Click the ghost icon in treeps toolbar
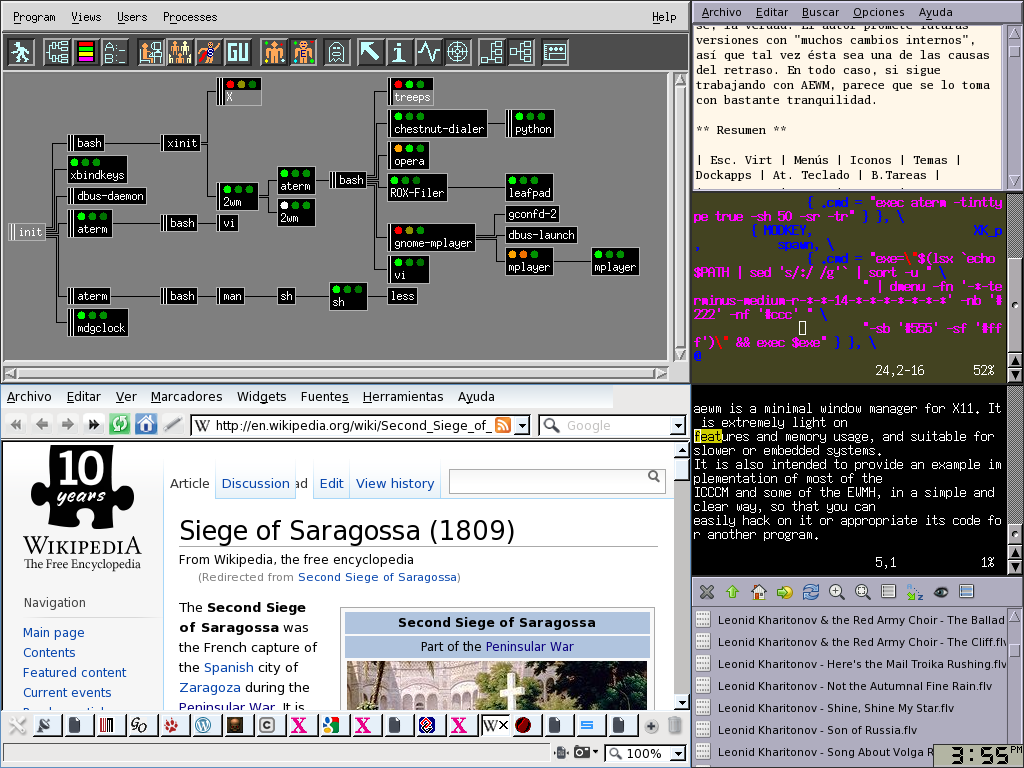This screenshot has width=1024, height=768. [336, 52]
